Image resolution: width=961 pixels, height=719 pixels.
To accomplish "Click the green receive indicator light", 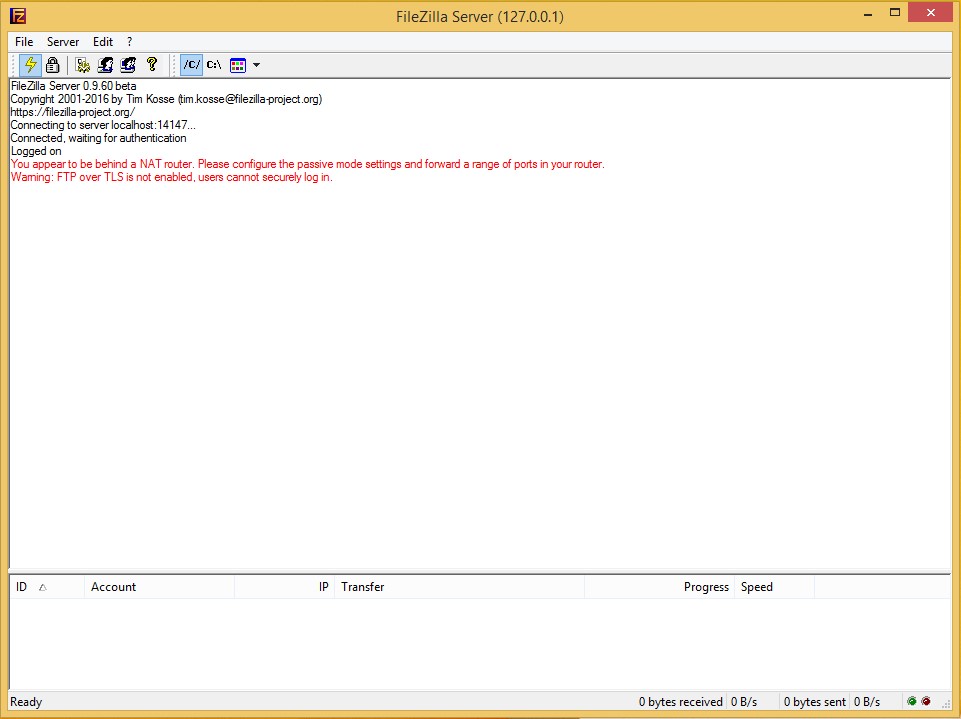I will 911,701.
